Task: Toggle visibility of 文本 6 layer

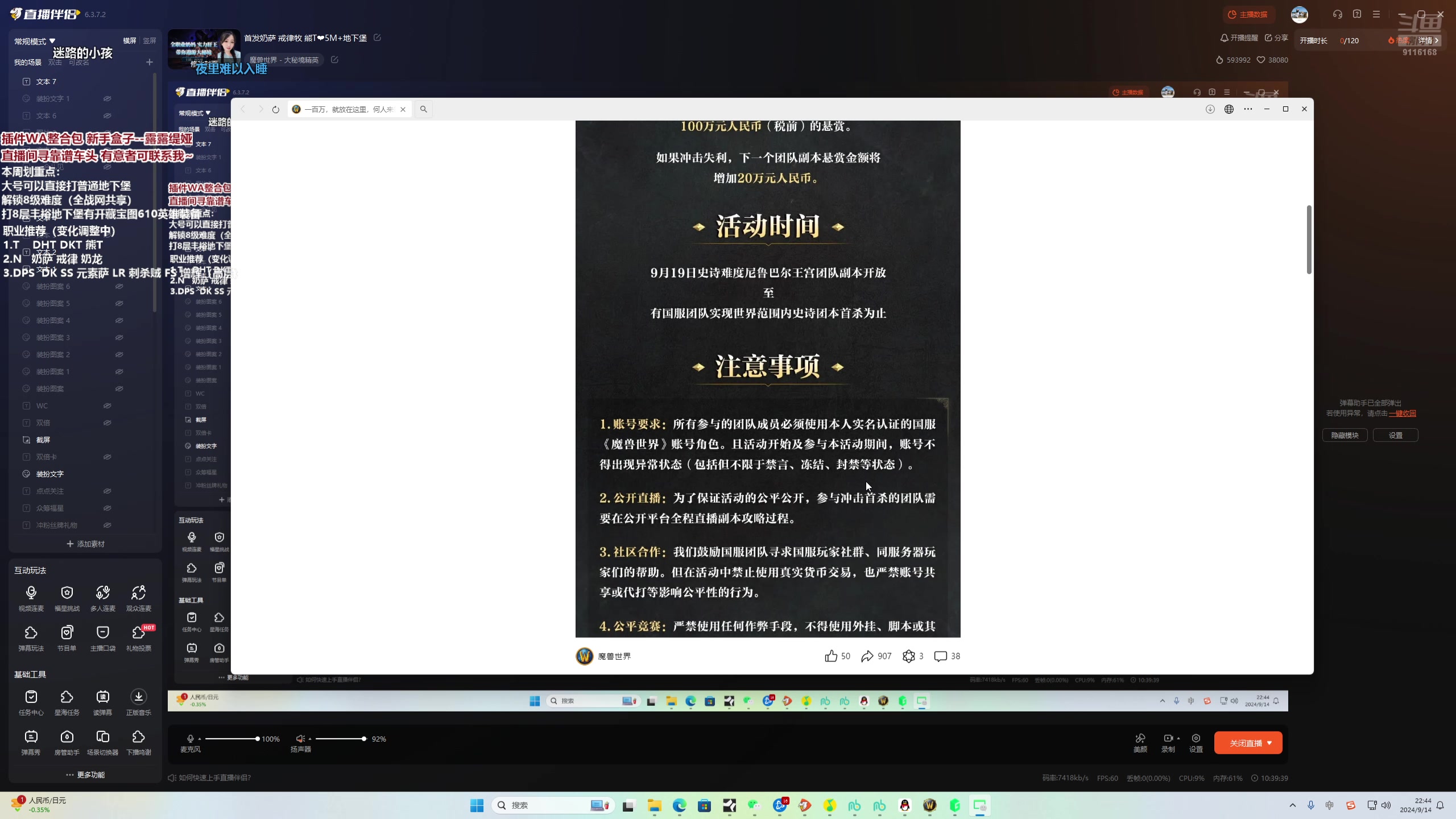Action: pyautogui.click(x=107, y=115)
